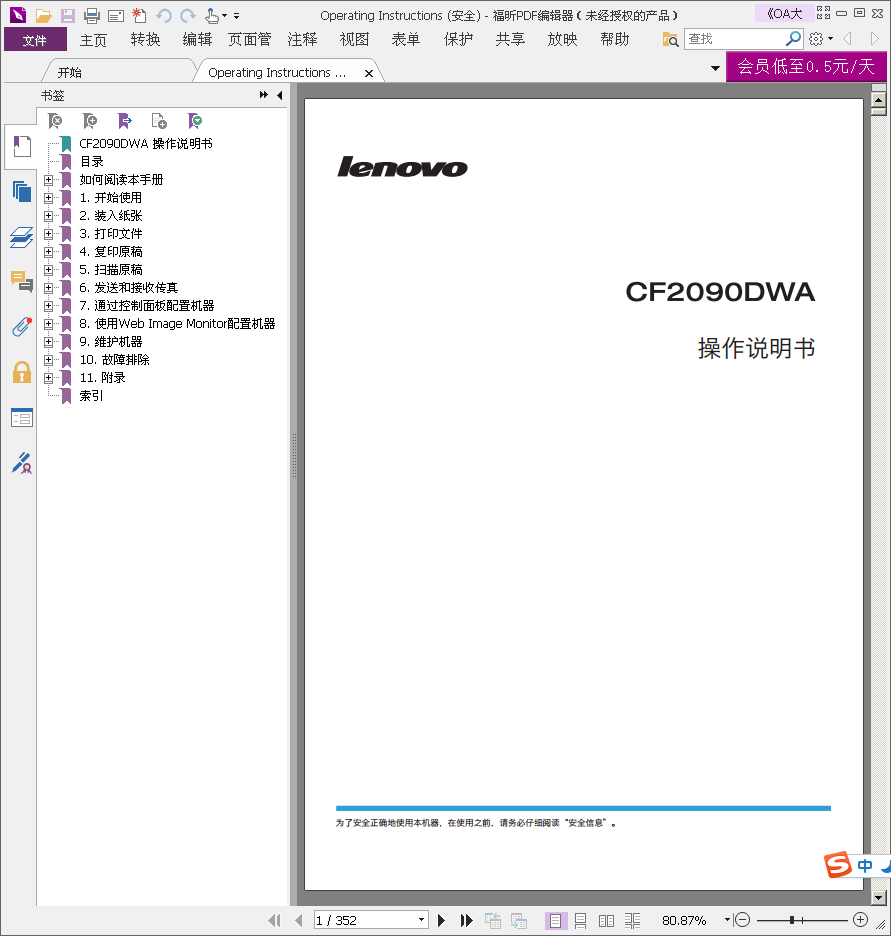
Task: Click the Undo arrow icon
Action: click(164, 16)
